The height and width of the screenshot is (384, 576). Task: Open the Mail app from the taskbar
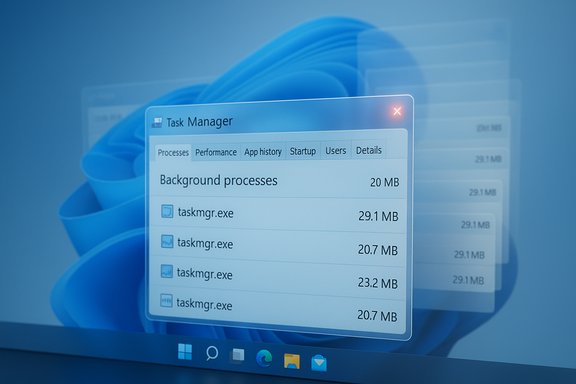[x=319, y=362]
